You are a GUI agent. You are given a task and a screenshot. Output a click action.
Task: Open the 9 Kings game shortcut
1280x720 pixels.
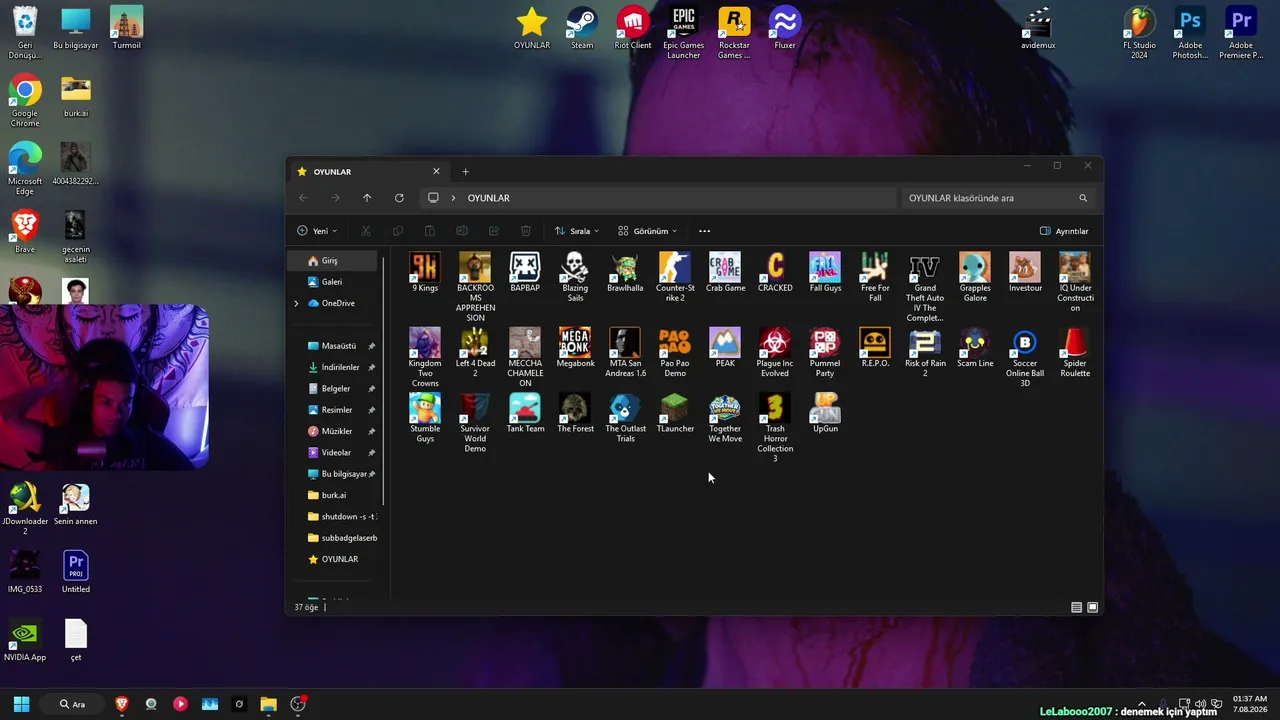coord(425,272)
